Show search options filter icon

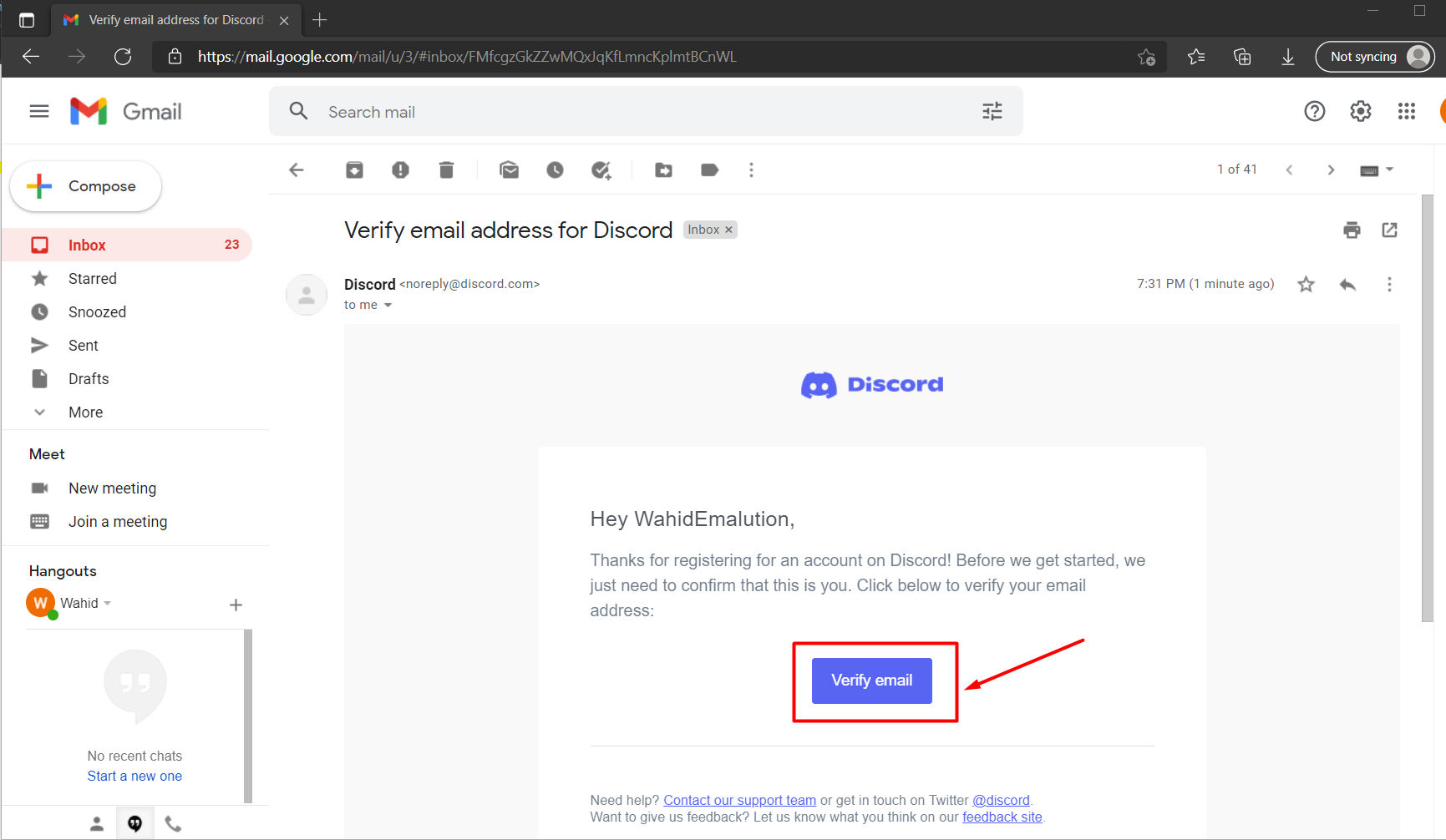coord(992,111)
